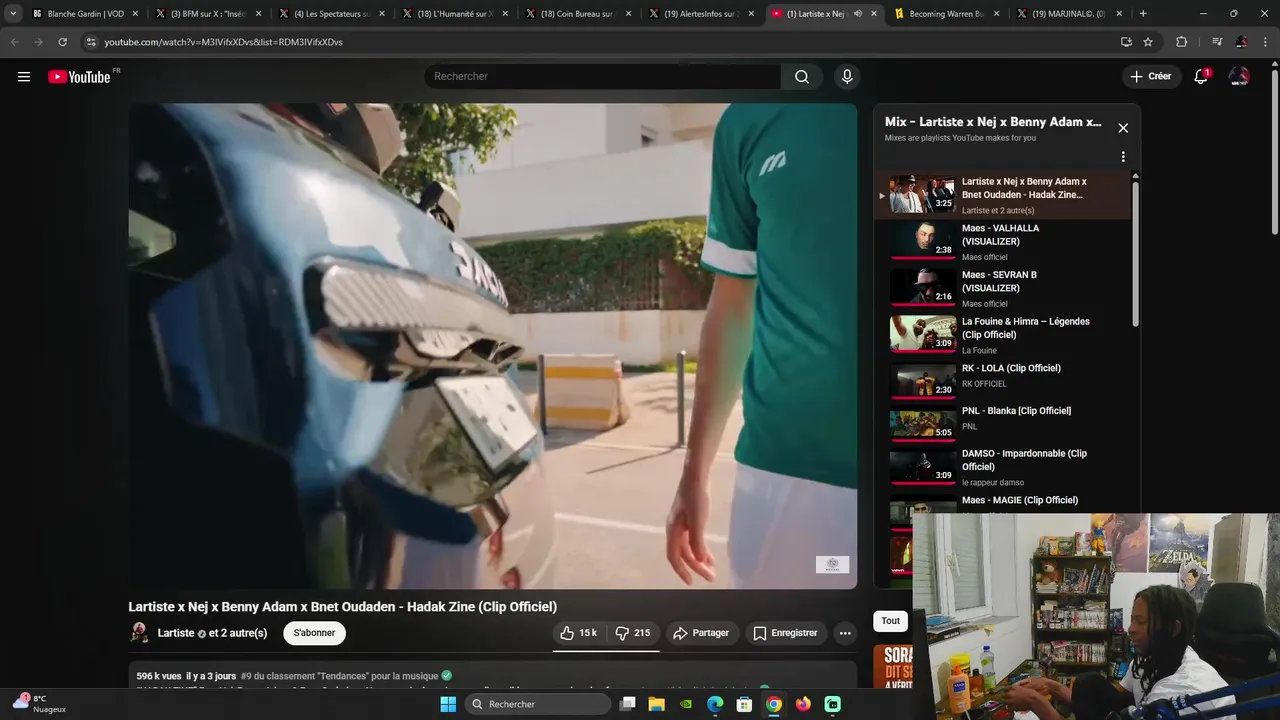Go to the YouTube home logo
This screenshot has height=720, width=1280.
[79, 77]
